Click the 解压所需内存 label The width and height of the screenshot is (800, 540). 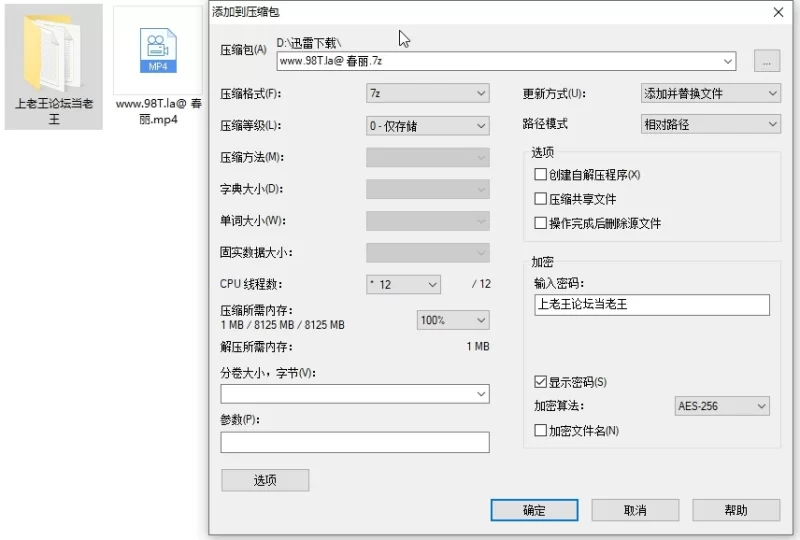[256, 347]
